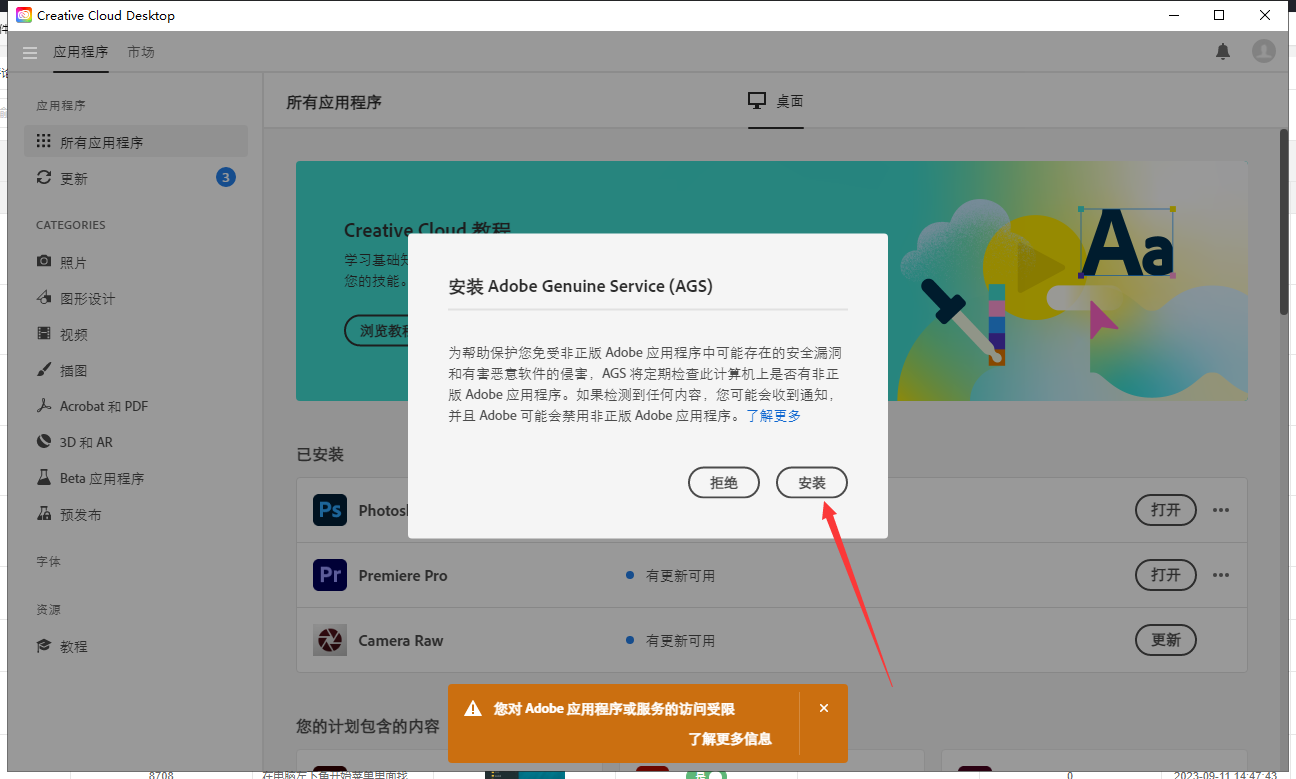1296x779 pixels.
Task: Select 所有应用程序 in the sidebar
Action: [x=136, y=142]
